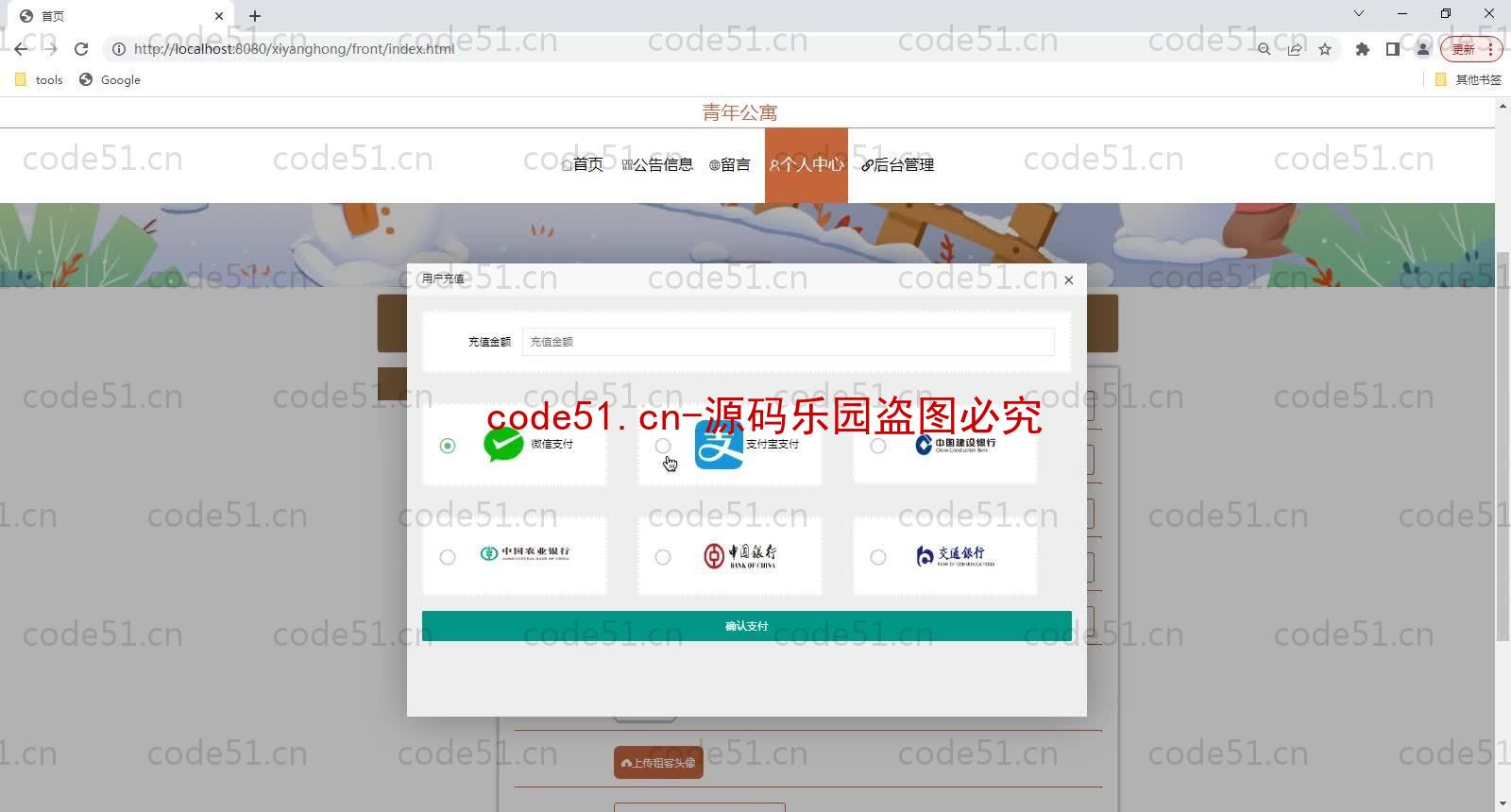Click the site information icon in address bar

coord(119,49)
